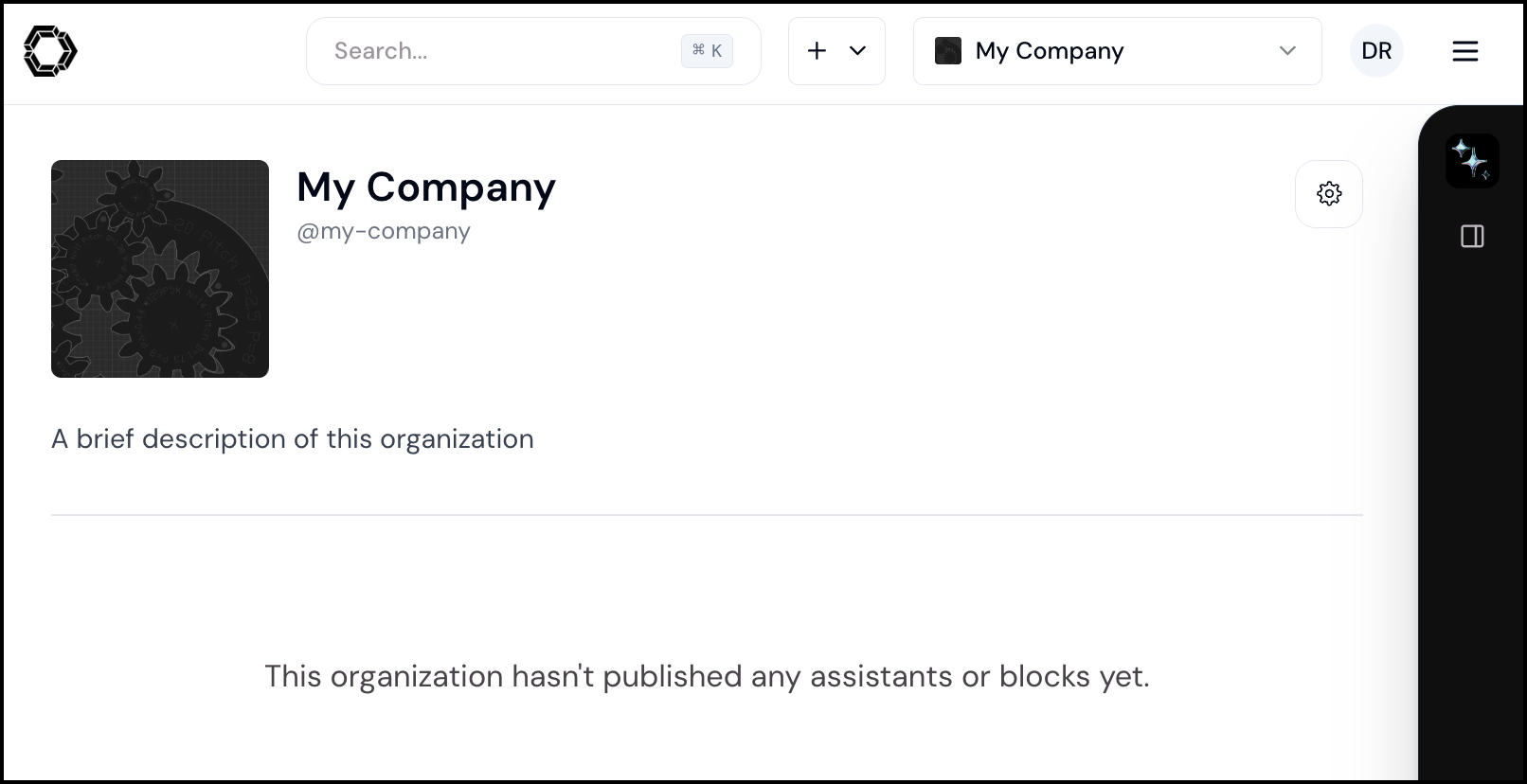
Task: Click the chevron in the organization selector
Action: tap(1287, 51)
